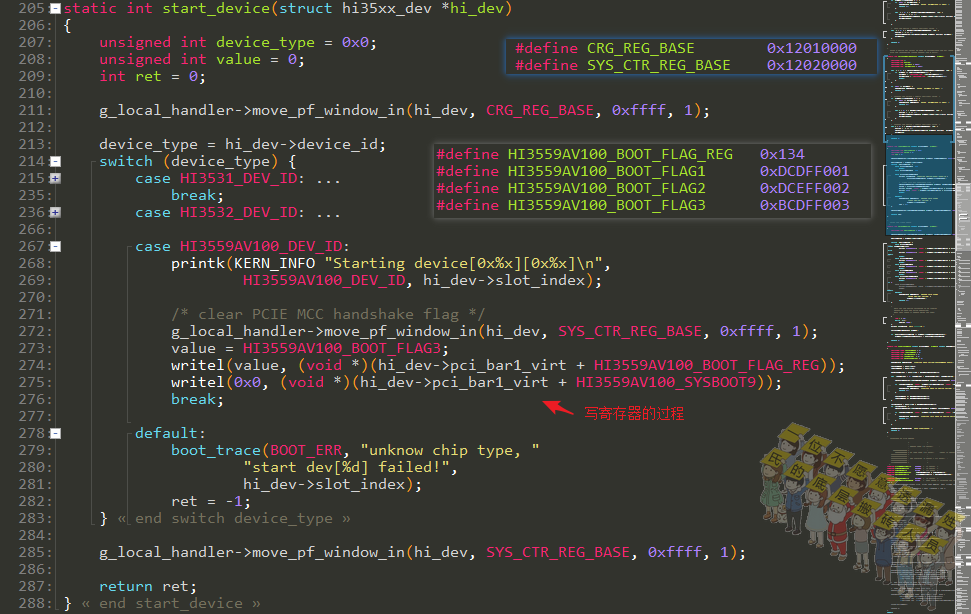
Task: Click HI3559AV100_DEV_ID on case line 267
Action: pyautogui.click(x=261, y=246)
